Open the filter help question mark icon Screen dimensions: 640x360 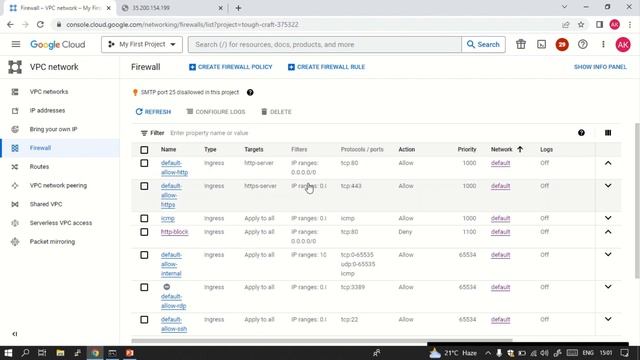click(x=581, y=133)
